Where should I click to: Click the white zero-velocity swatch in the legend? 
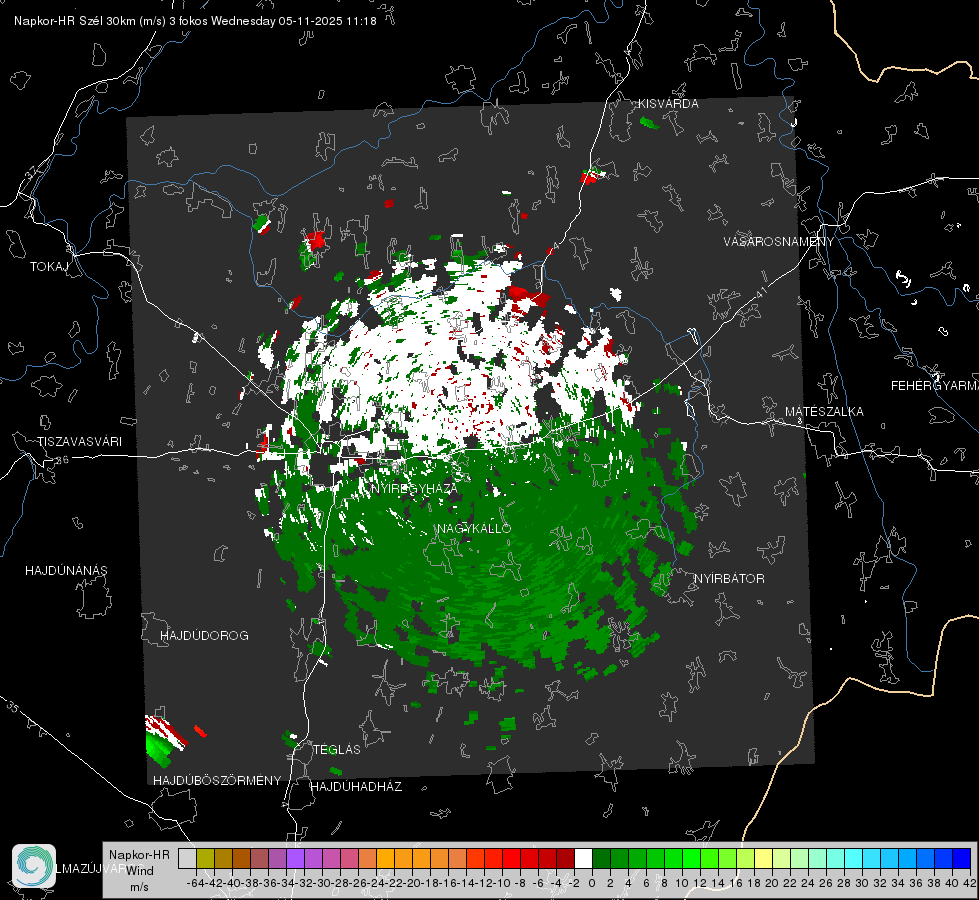click(583, 859)
